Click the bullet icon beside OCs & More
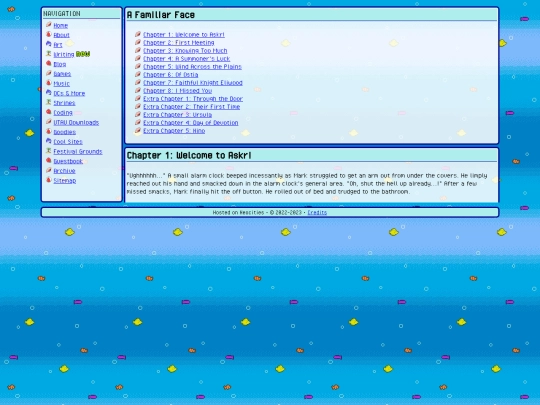 tap(49, 93)
